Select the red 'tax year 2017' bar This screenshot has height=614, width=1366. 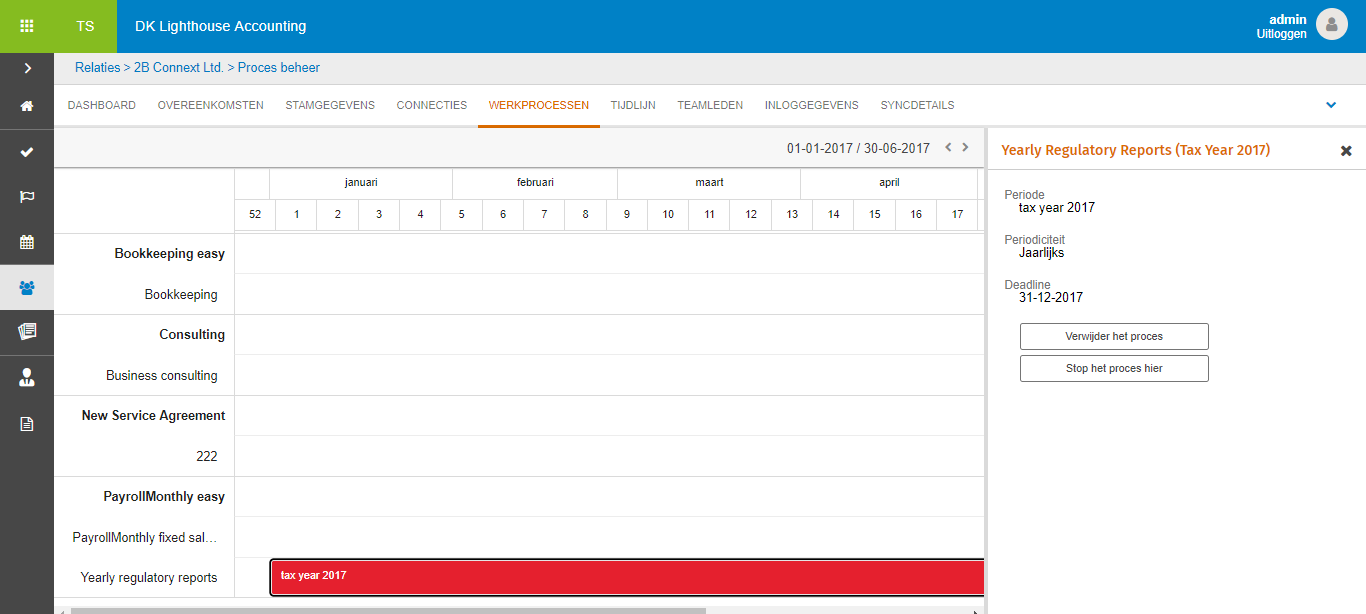[x=627, y=577]
